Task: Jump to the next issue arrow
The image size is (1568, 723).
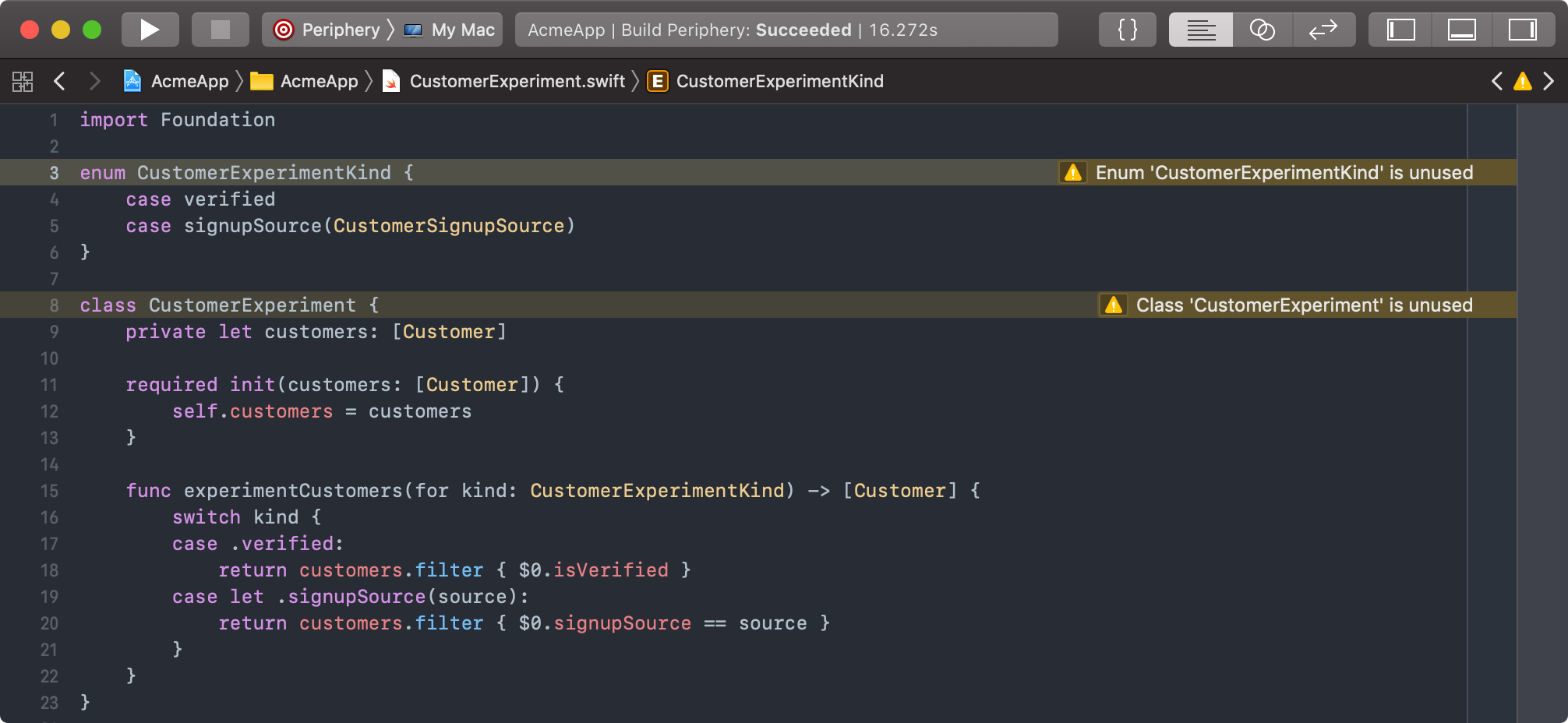Action: coord(1549,81)
